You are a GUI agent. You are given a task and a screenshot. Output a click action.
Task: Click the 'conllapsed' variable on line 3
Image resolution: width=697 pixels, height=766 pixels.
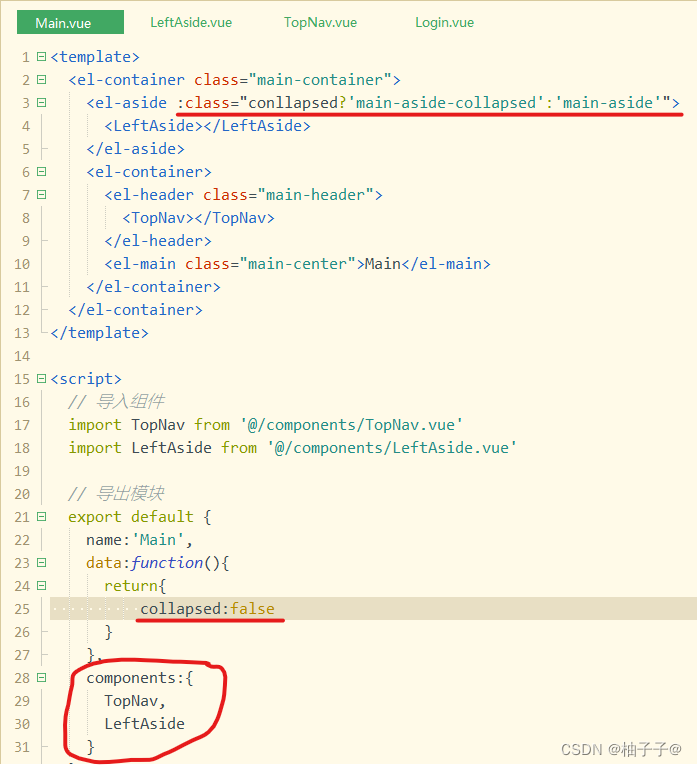click(x=293, y=103)
